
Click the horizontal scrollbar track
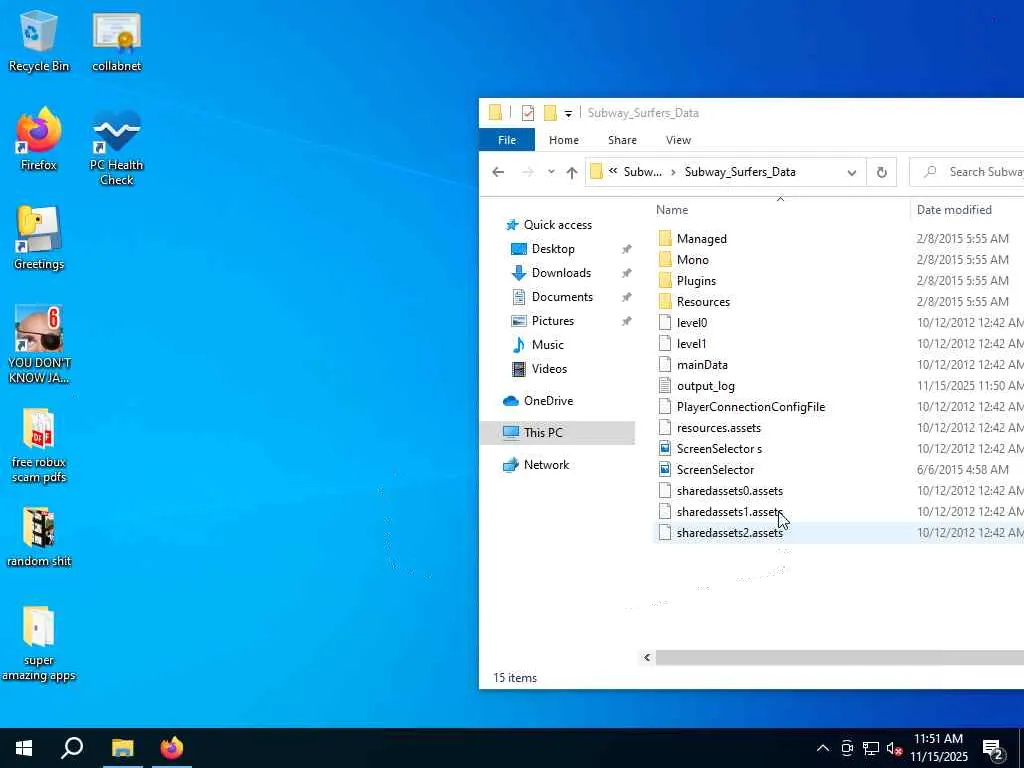[840, 658]
